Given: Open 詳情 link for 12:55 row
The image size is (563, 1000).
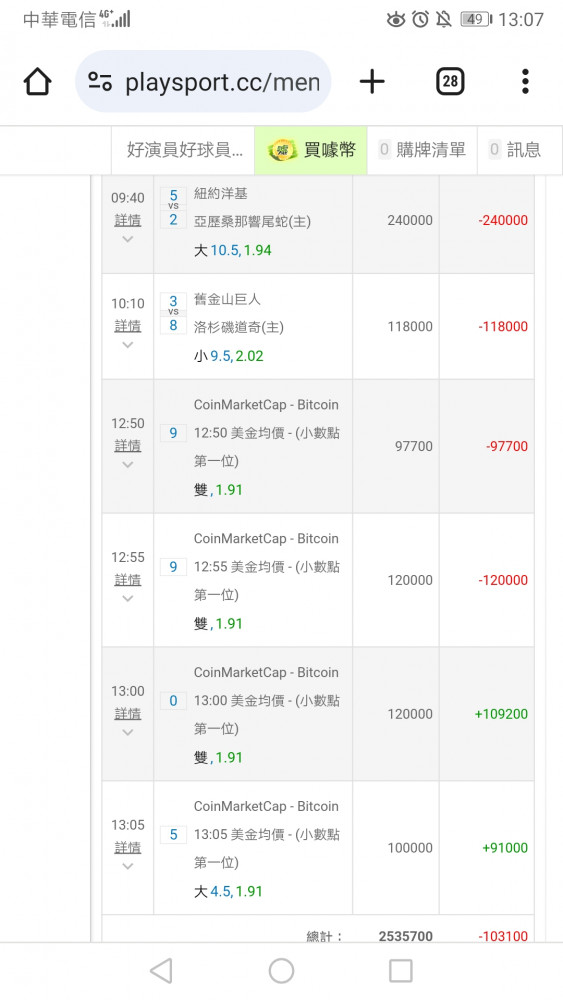Looking at the screenshot, I should click(128, 580).
